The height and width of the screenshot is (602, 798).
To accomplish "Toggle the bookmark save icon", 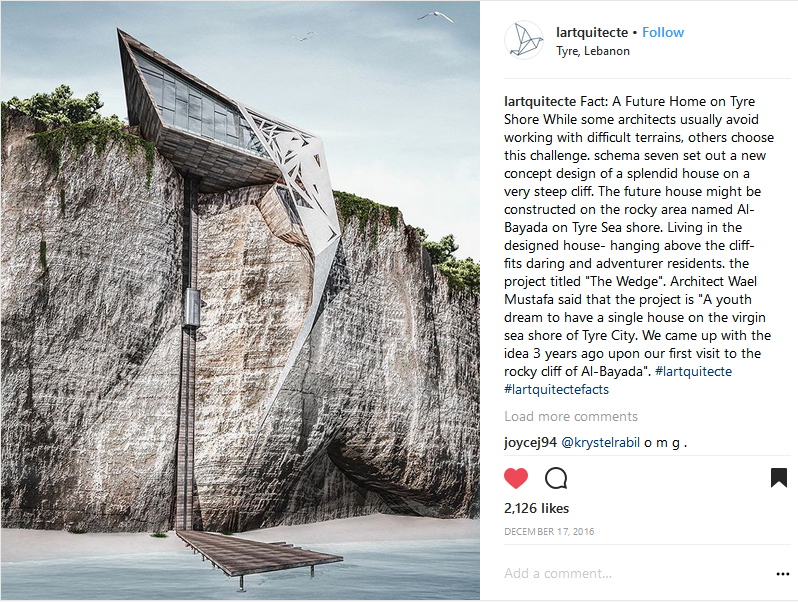I will point(779,478).
